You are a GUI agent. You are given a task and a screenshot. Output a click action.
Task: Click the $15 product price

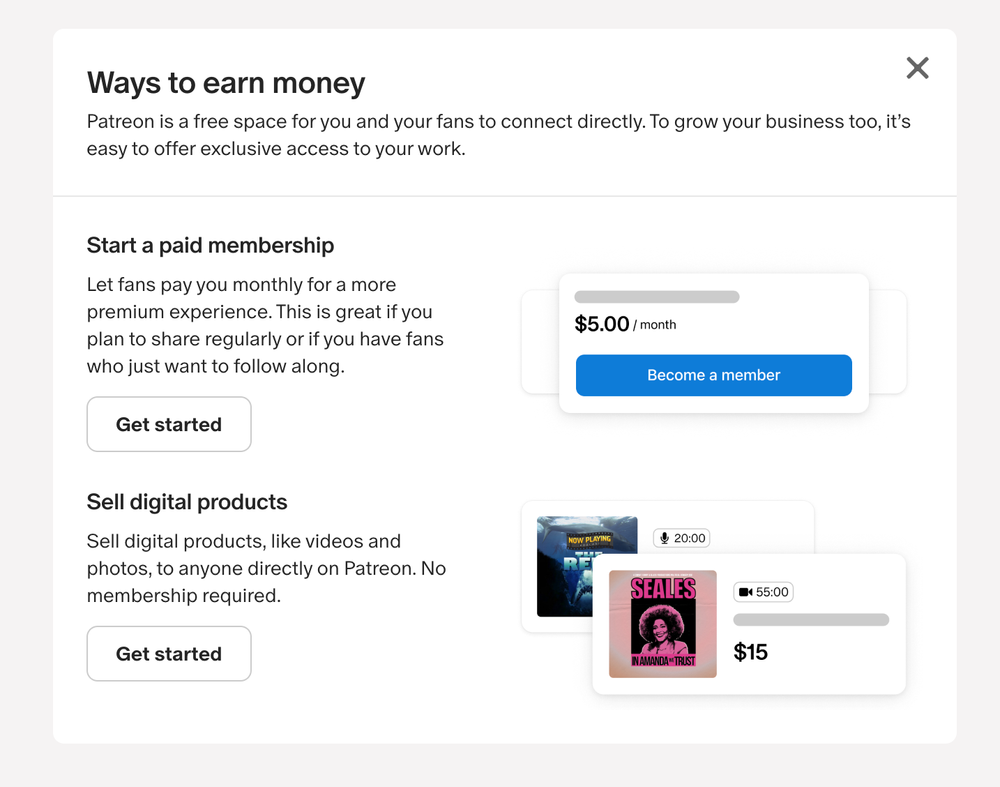(x=751, y=653)
